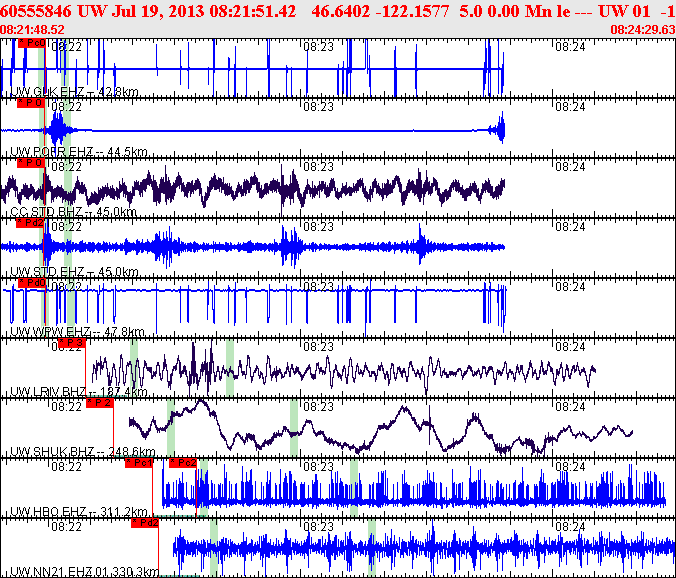
Task: Click the Pd2 pick flag on UW STD EHZ
Action: click(x=31, y=223)
